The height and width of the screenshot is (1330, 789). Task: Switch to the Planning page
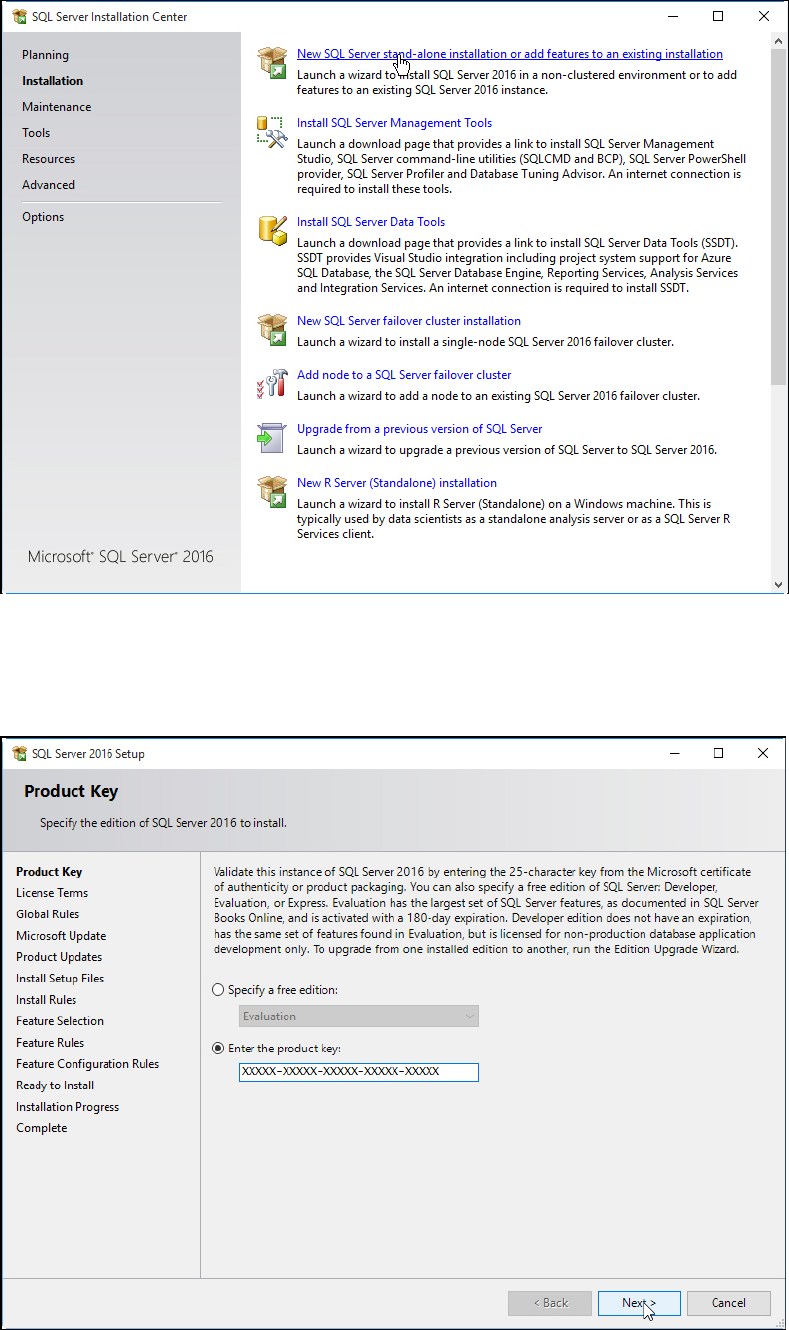[x=46, y=55]
